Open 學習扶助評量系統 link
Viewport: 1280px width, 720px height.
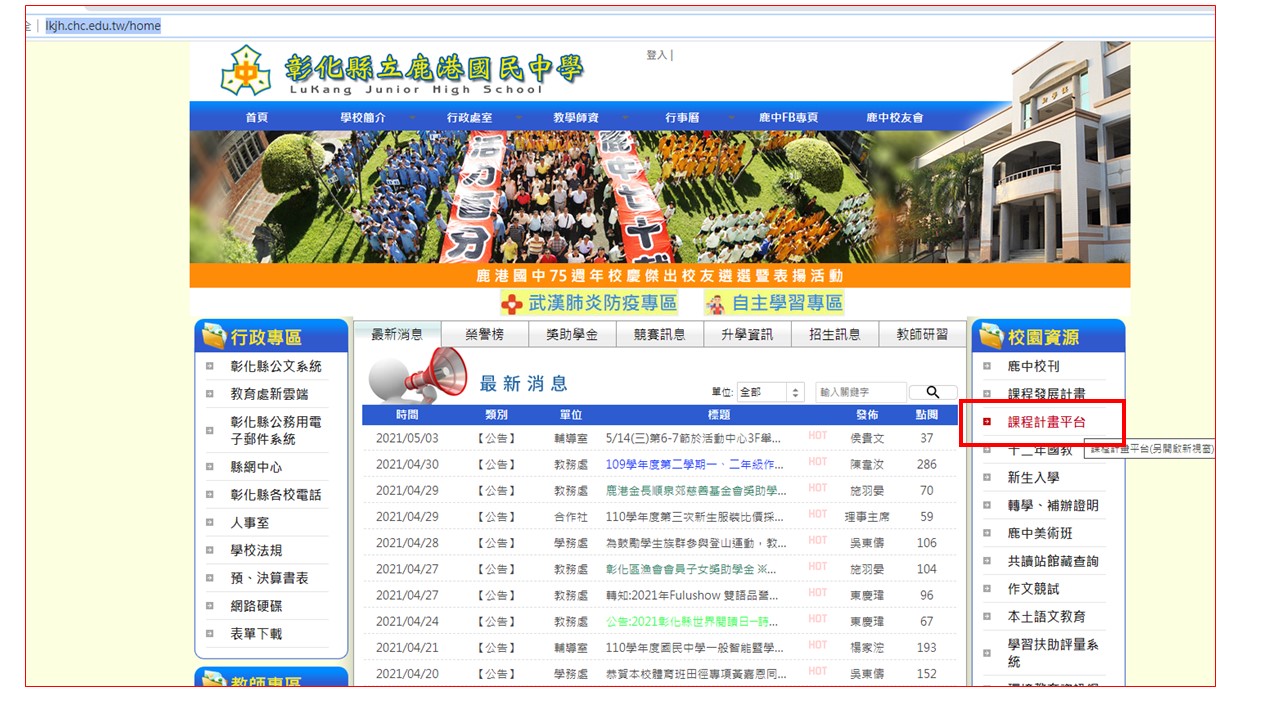tap(1053, 653)
